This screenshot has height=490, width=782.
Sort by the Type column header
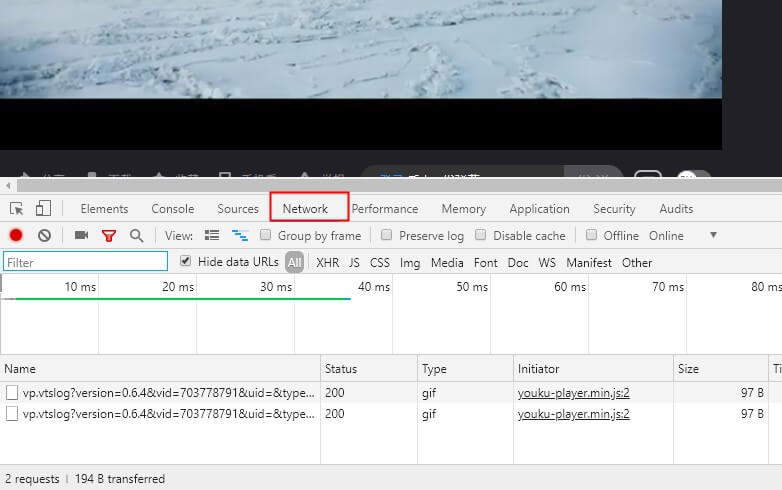(x=465, y=369)
